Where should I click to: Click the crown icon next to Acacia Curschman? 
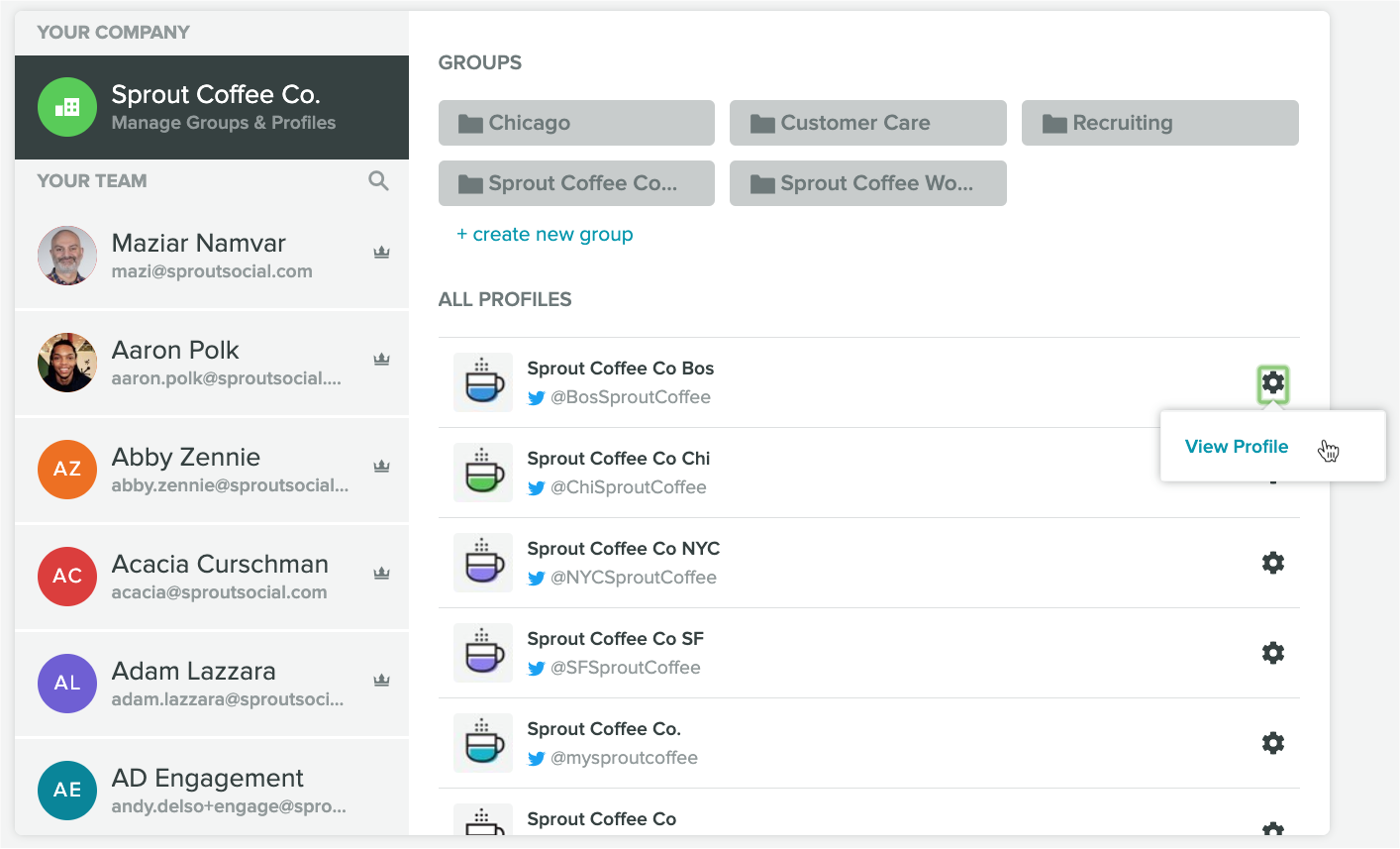click(381, 574)
